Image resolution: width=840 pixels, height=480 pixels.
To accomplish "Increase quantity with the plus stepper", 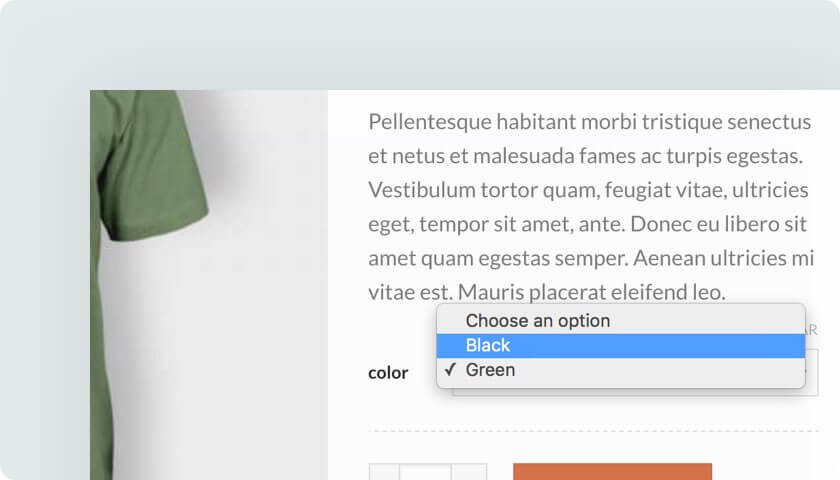I will pos(469,472).
